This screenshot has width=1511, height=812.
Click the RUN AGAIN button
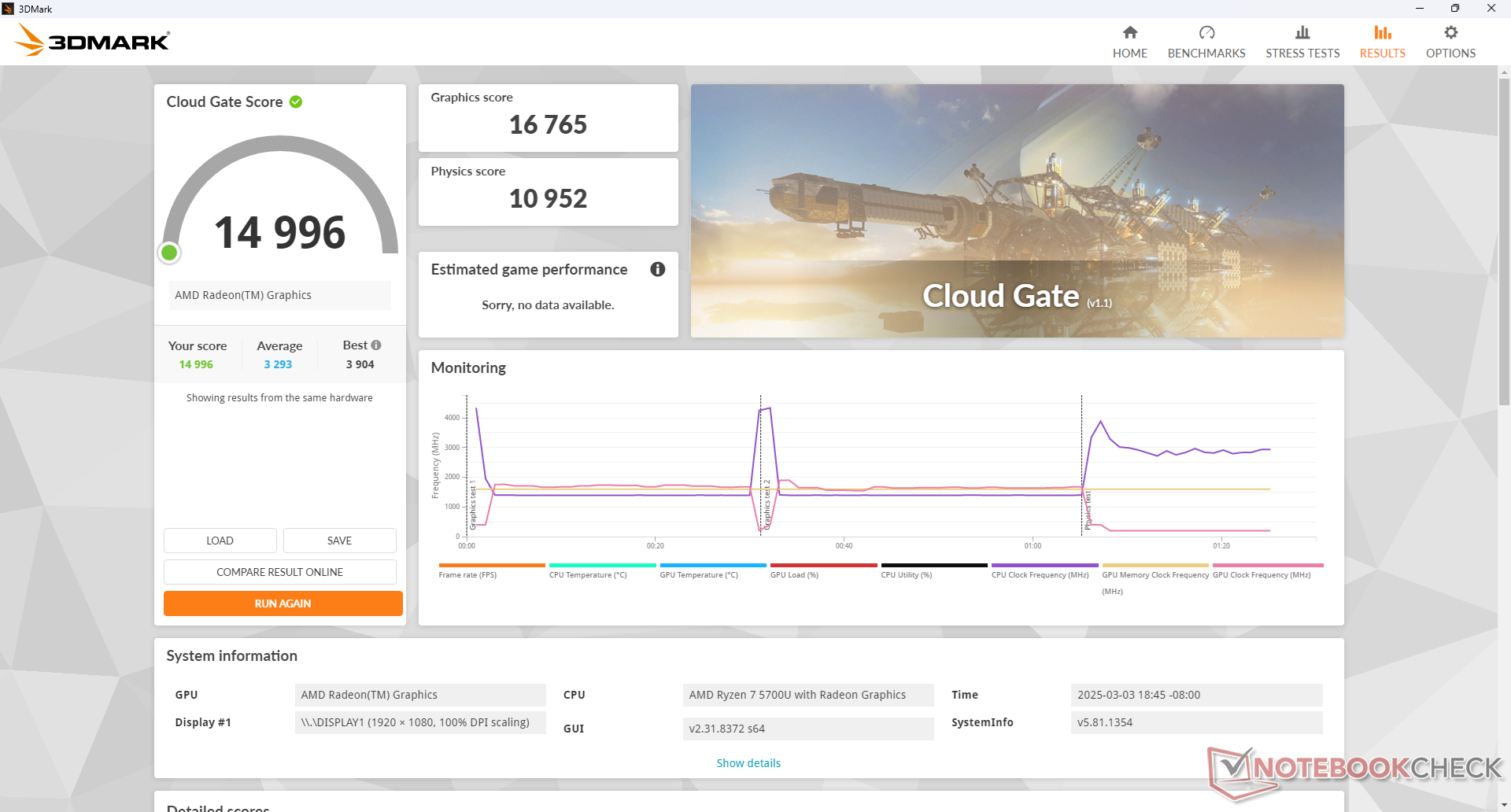283,603
